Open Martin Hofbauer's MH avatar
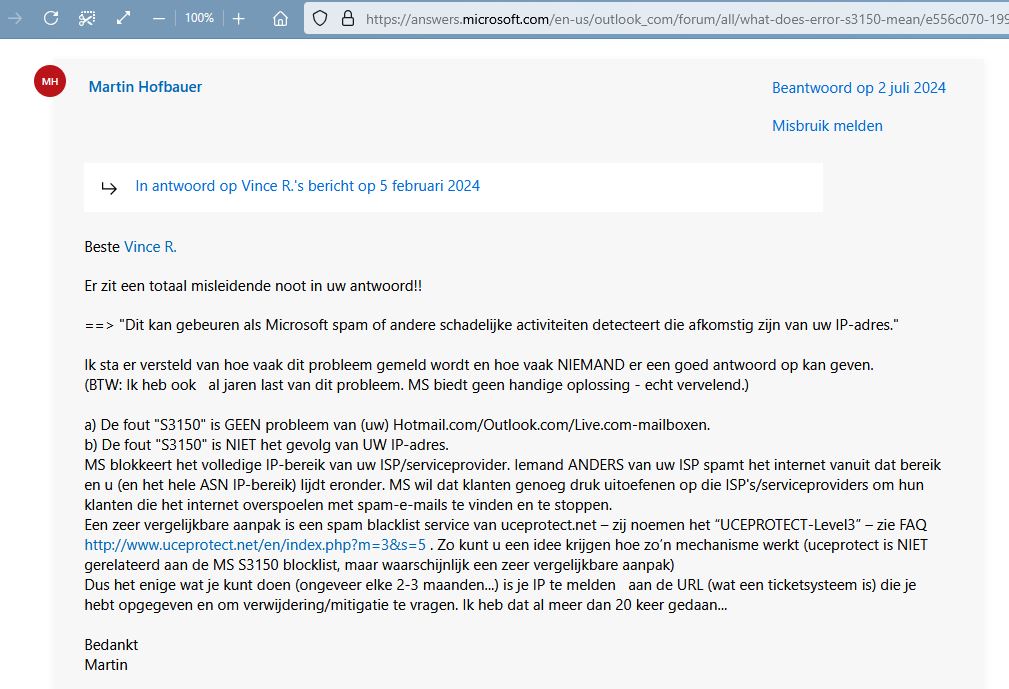 [x=50, y=81]
